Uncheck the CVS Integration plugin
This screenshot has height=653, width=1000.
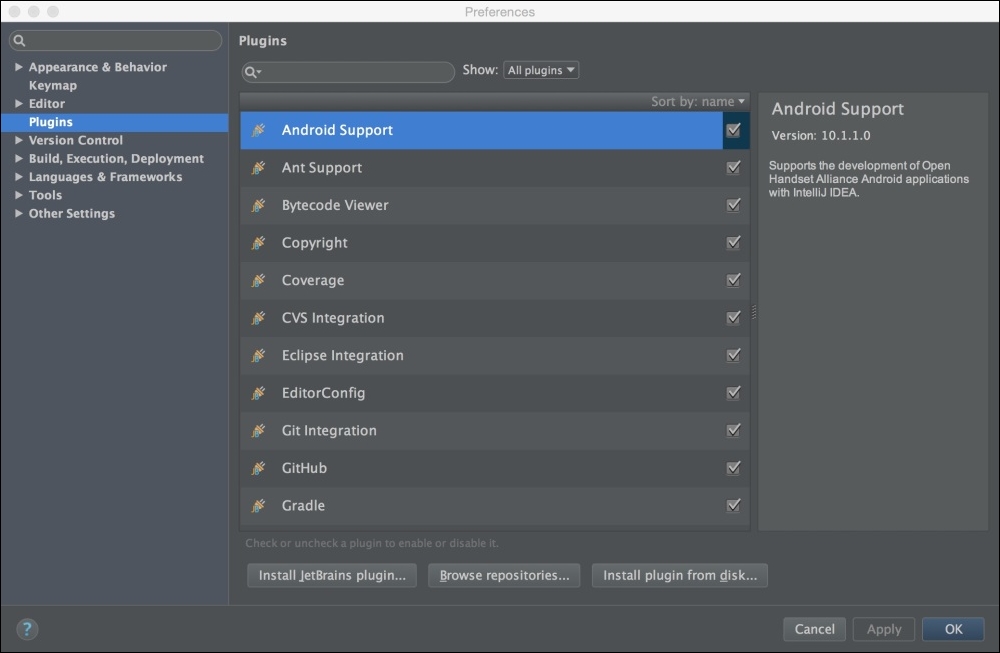click(733, 318)
